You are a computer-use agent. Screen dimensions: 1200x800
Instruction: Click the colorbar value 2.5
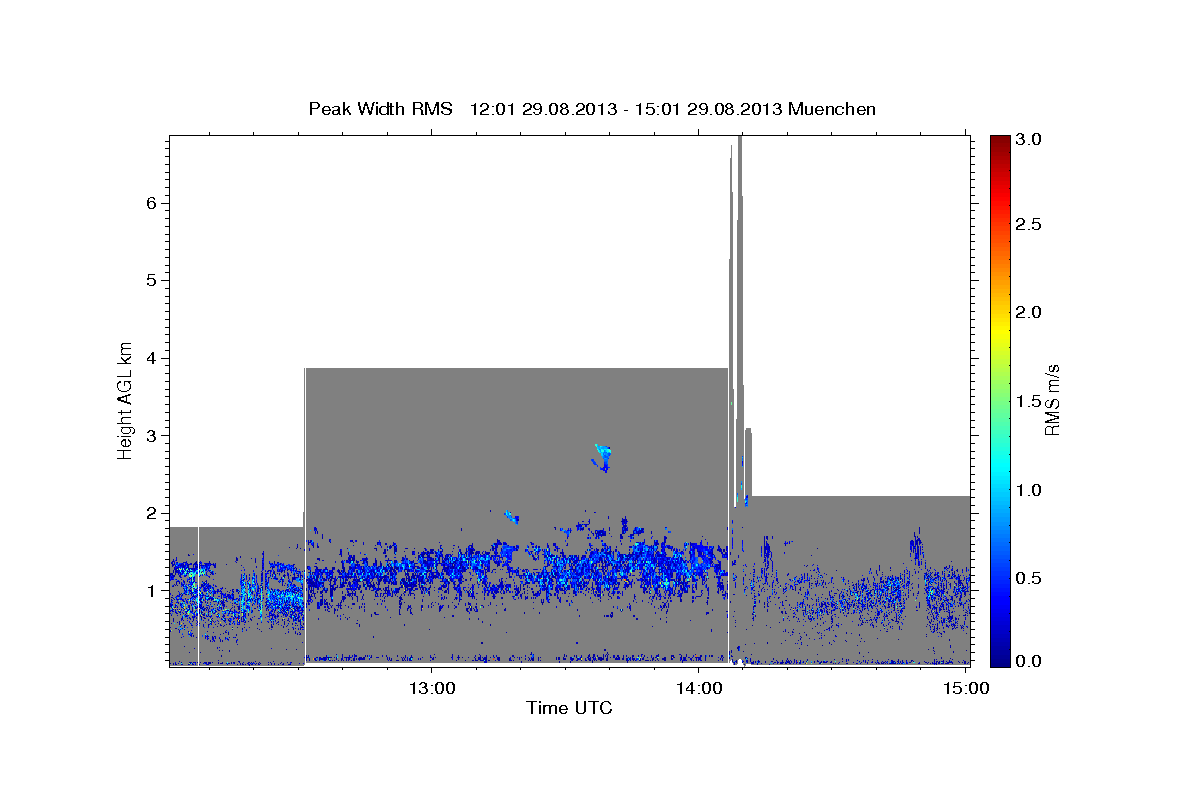[1029, 225]
